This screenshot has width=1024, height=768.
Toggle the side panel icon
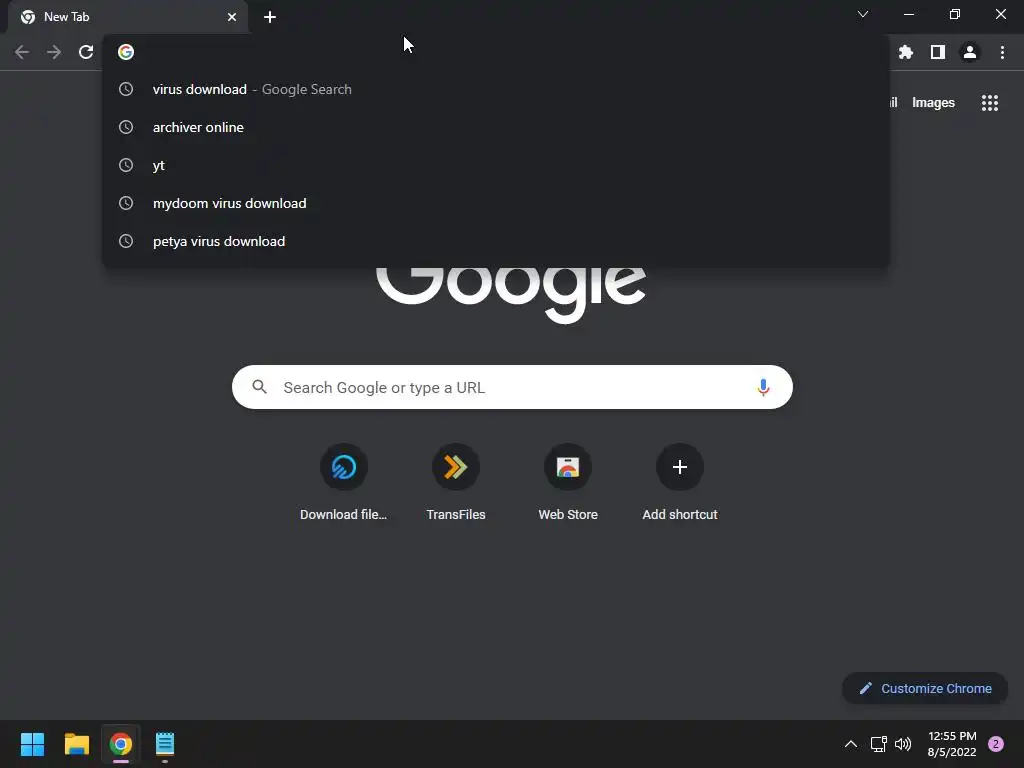pyautogui.click(x=938, y=52)
